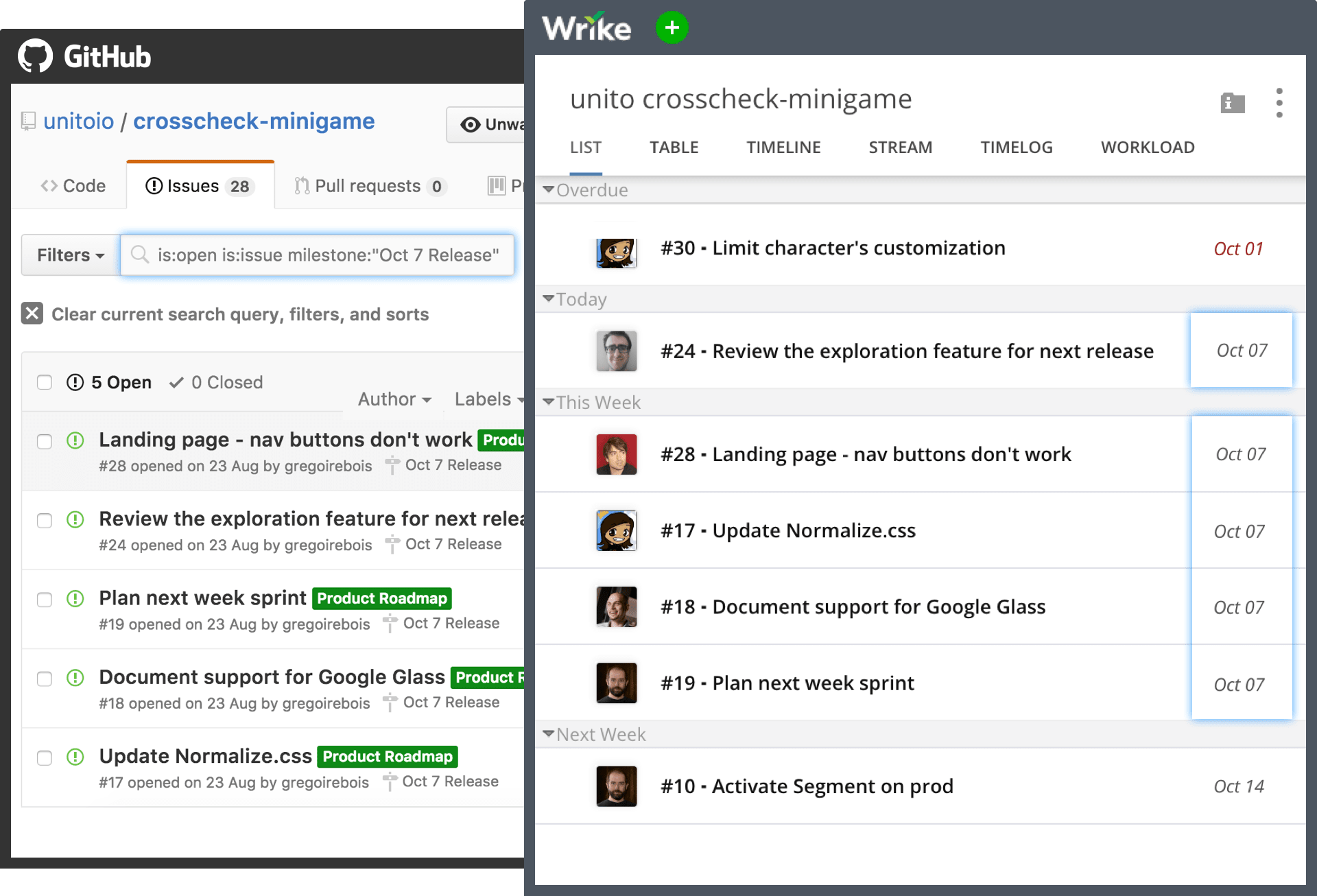Click the GitHub issue search input field
The width and height of the screenshot is (1317, 896).
317,255
